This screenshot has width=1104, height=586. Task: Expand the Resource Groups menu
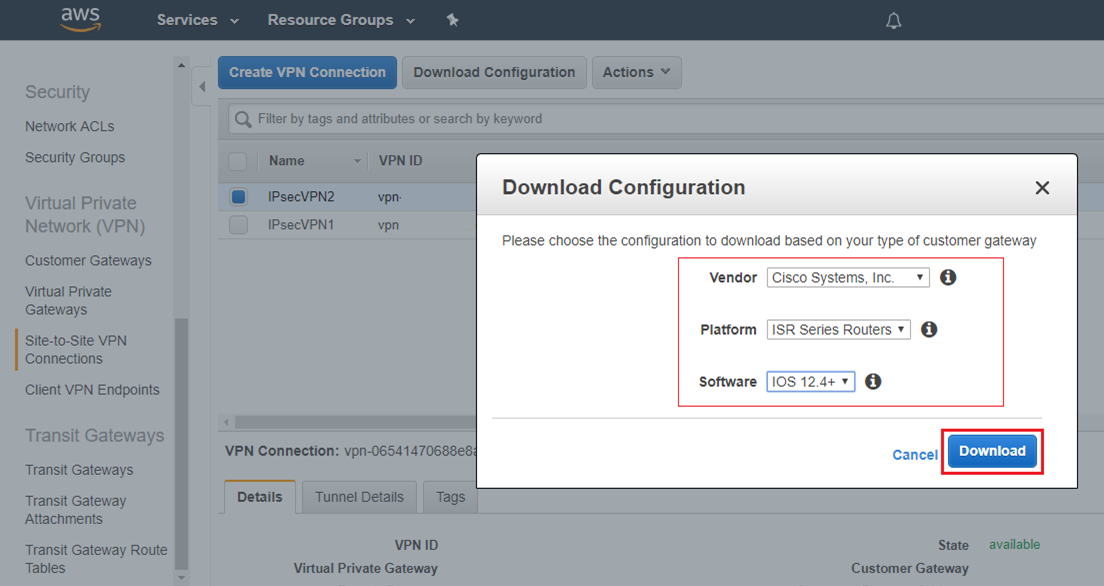point(341,20)
